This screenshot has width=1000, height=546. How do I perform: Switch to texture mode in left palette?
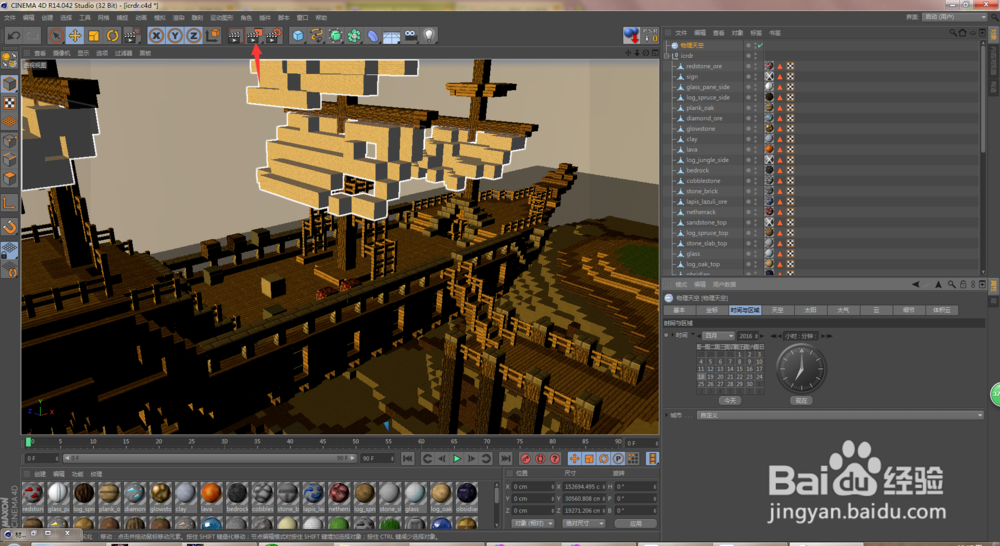(10, 103)
